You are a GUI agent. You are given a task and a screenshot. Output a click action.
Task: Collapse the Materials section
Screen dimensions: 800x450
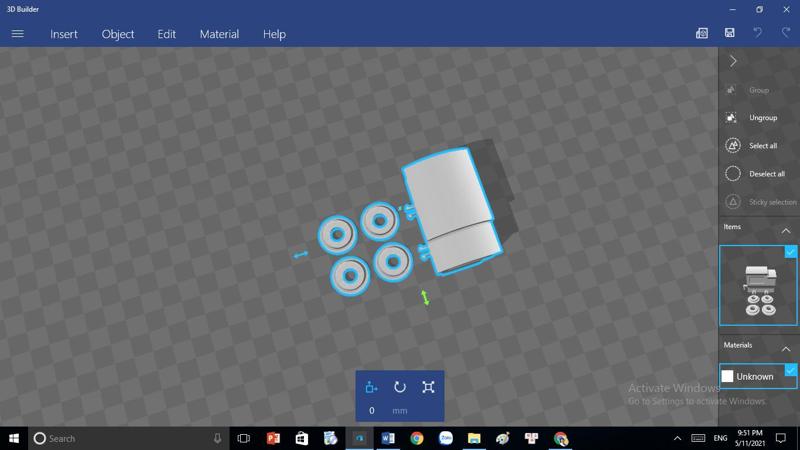(x=786, y=349)
